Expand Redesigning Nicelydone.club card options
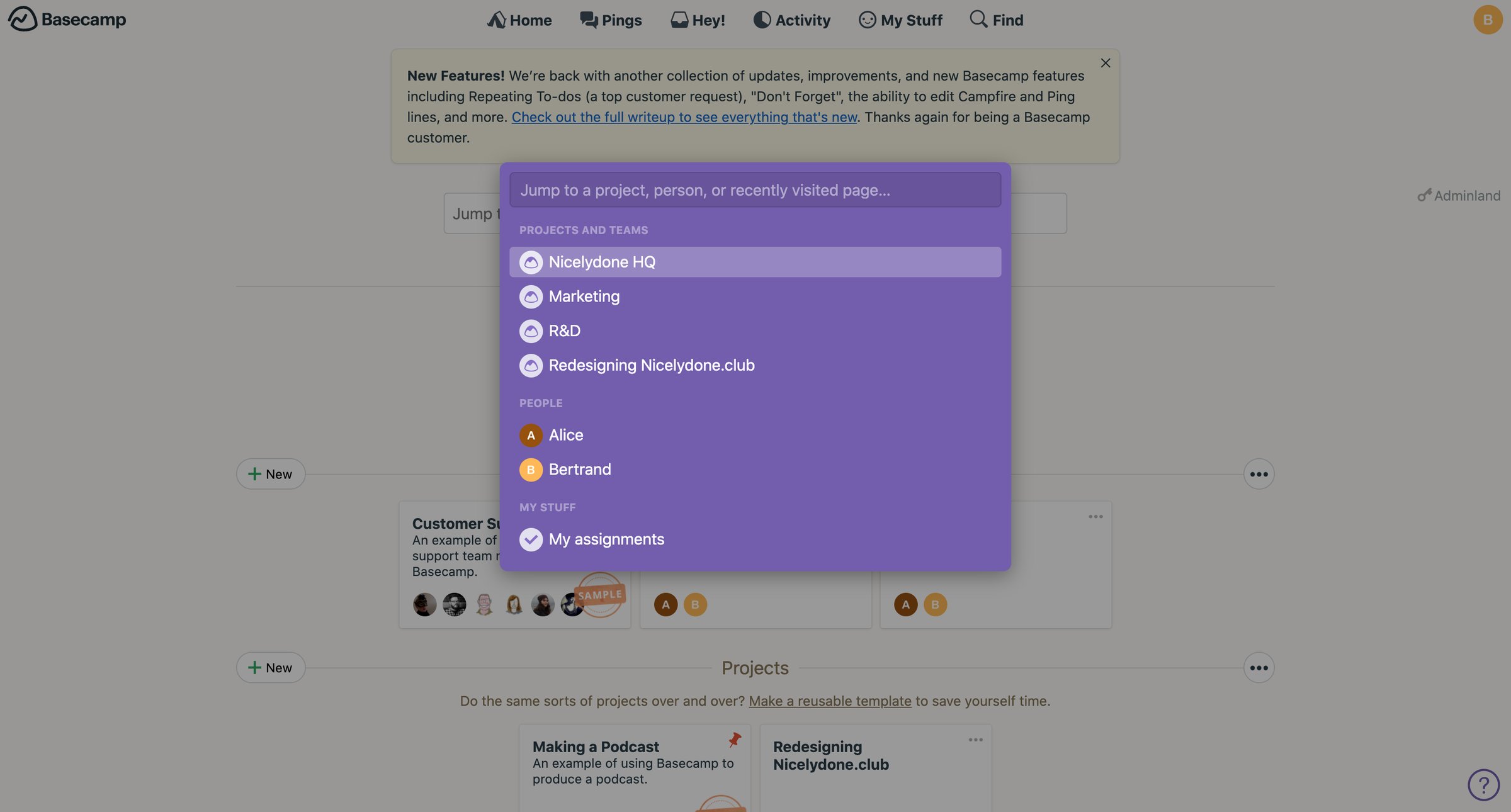The height and width of the screenshot is (812, 1511). coord(975,740)
